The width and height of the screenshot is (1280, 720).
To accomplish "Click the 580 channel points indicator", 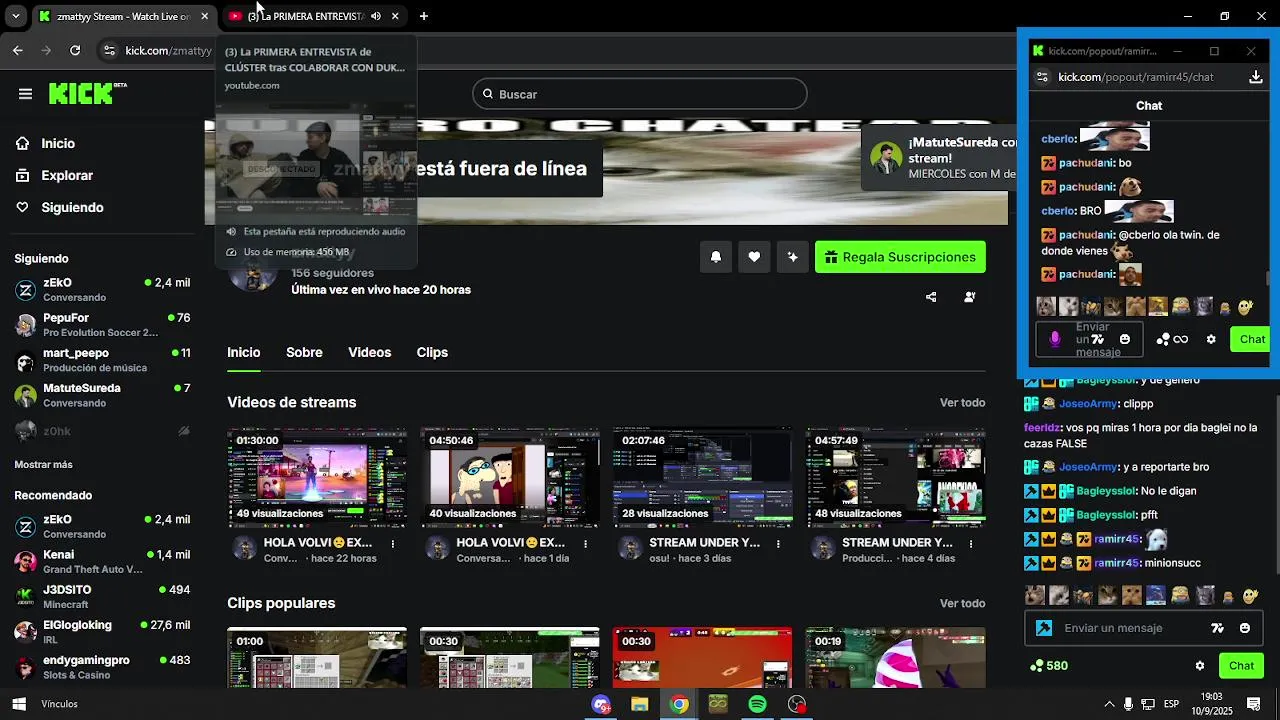I will (x=1049, y=666).
